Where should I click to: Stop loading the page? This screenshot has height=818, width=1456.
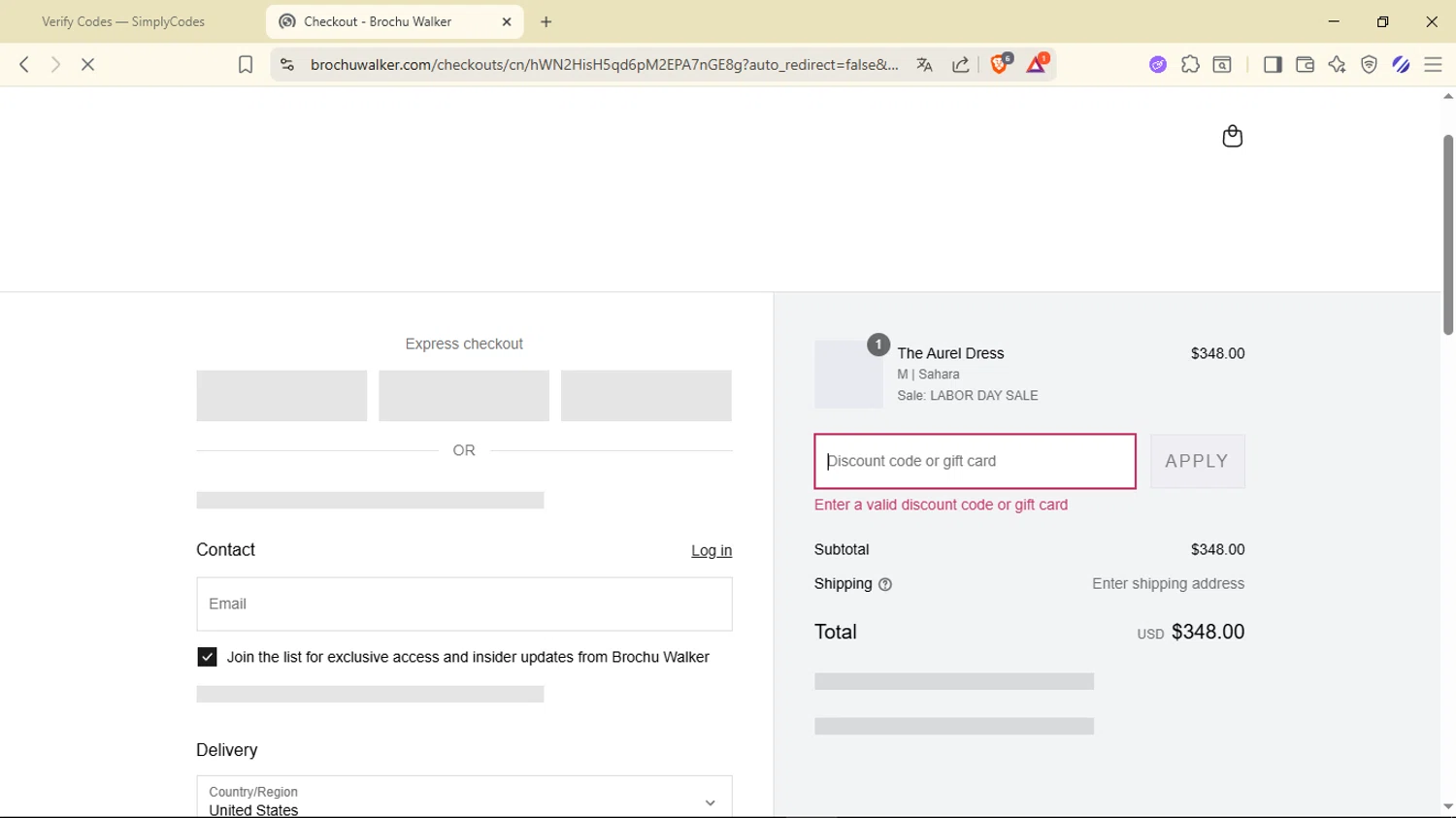pos(87,64)
